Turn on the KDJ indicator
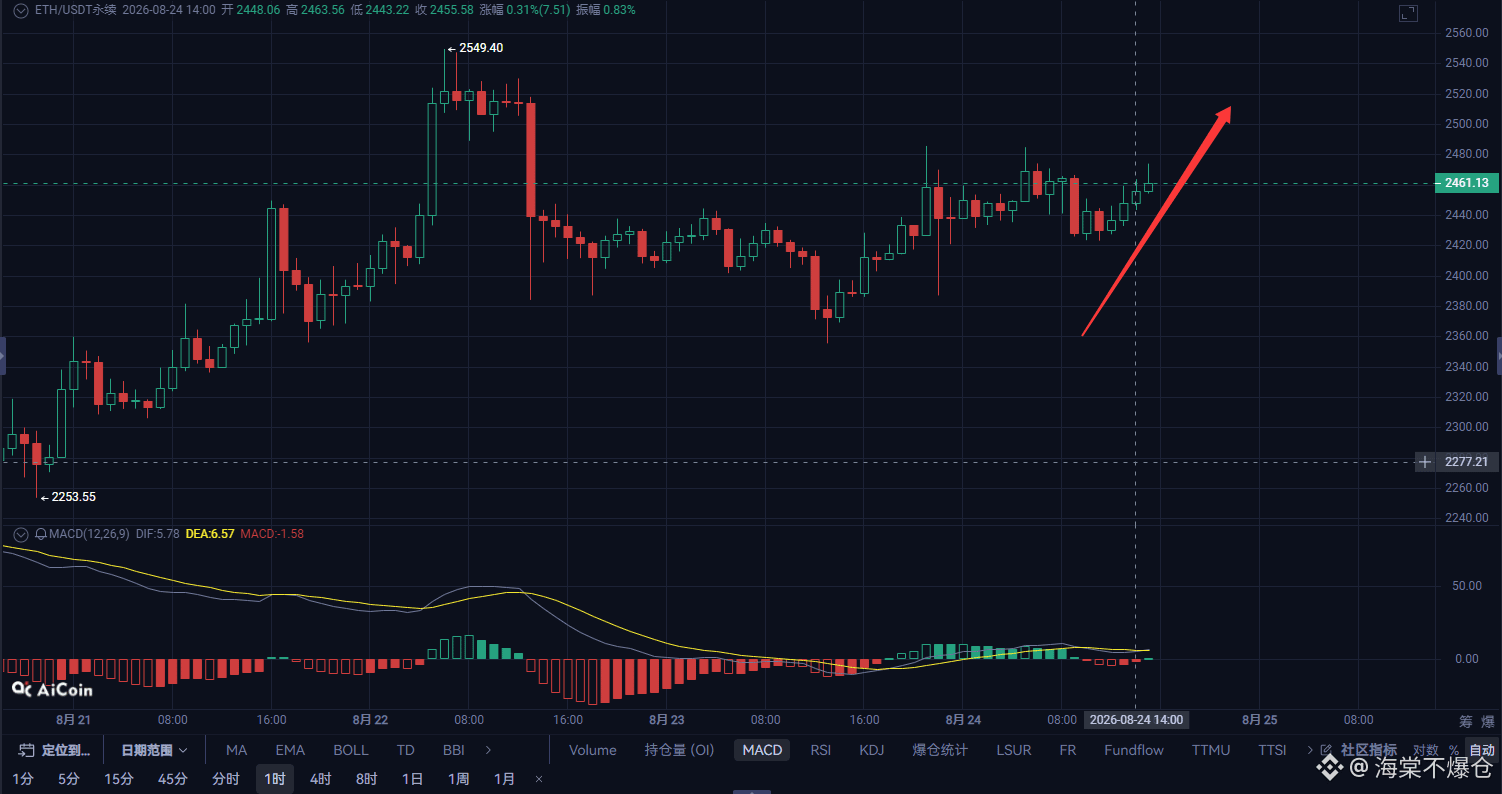1502x794 pixels. click(871, 750)
